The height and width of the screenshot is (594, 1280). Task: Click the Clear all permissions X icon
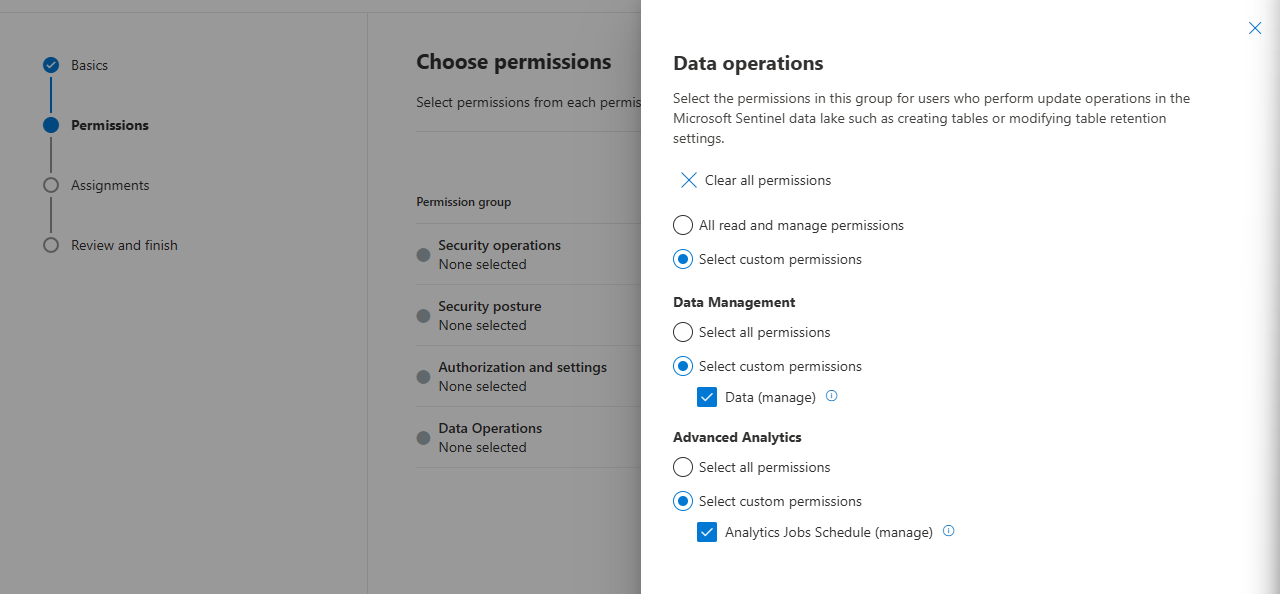(x=688, y=180)
